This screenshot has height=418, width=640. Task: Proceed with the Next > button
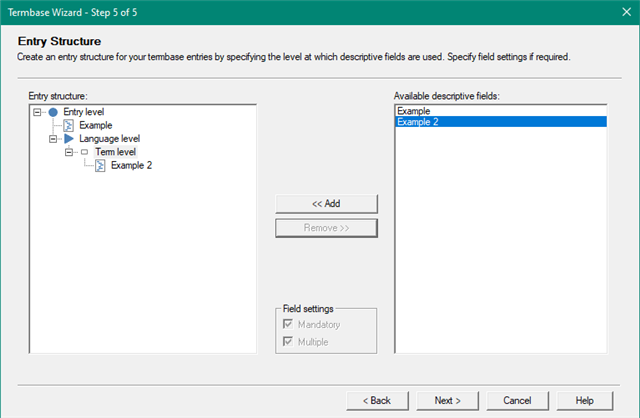[447, 400]
